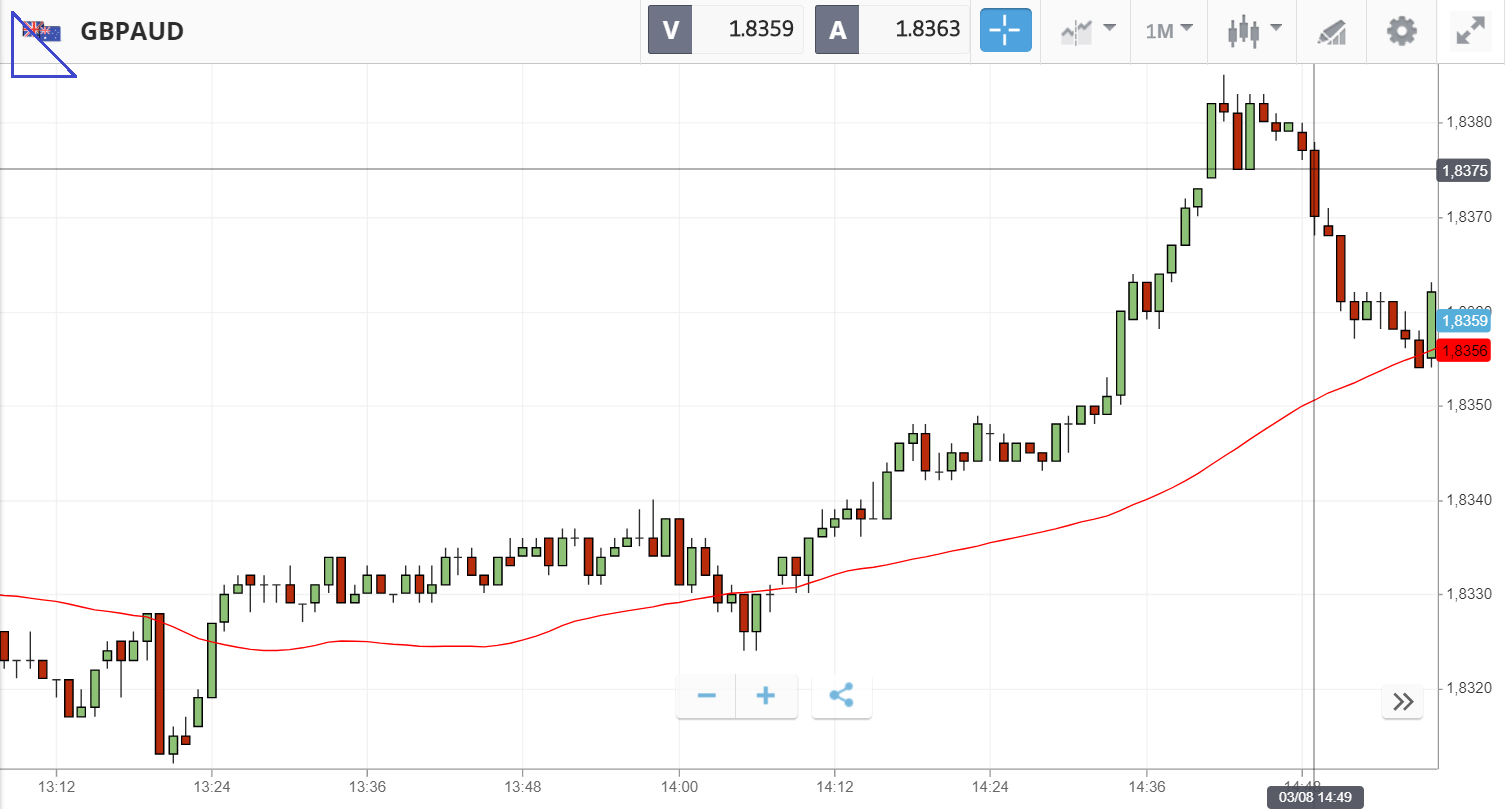Screen dimensions: 1505x809
Task: Click the V sell price button
Action: tap(726, 30)
